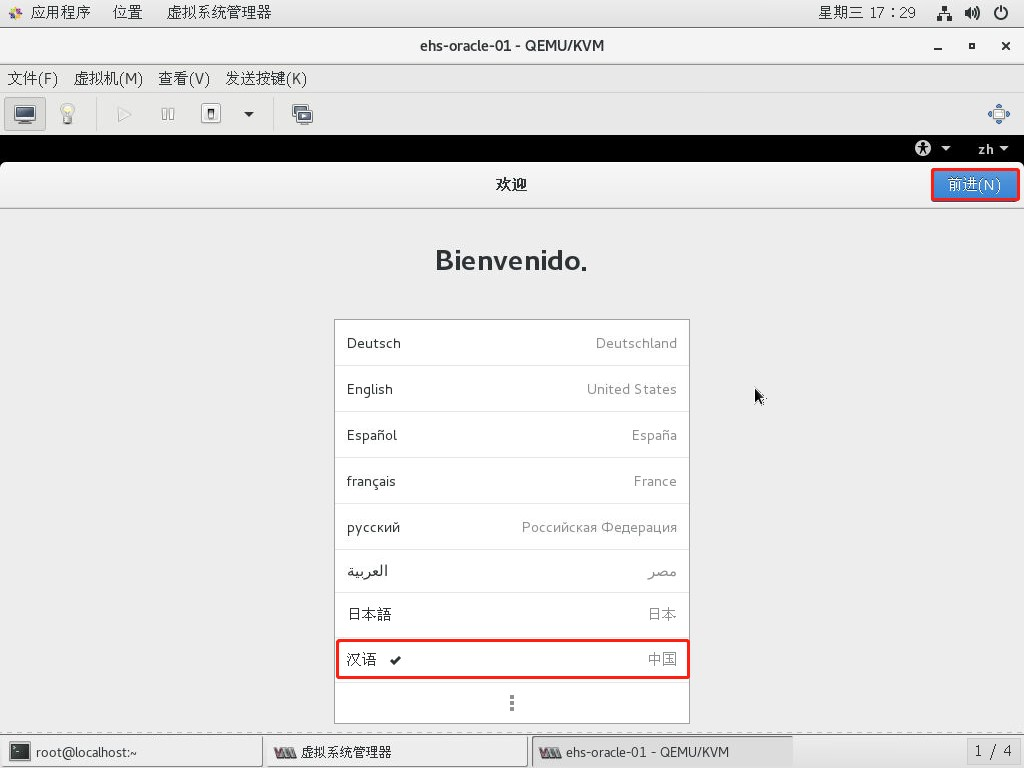
Task: Close the QEMU/KVM window
Action: coord(1006,46)
